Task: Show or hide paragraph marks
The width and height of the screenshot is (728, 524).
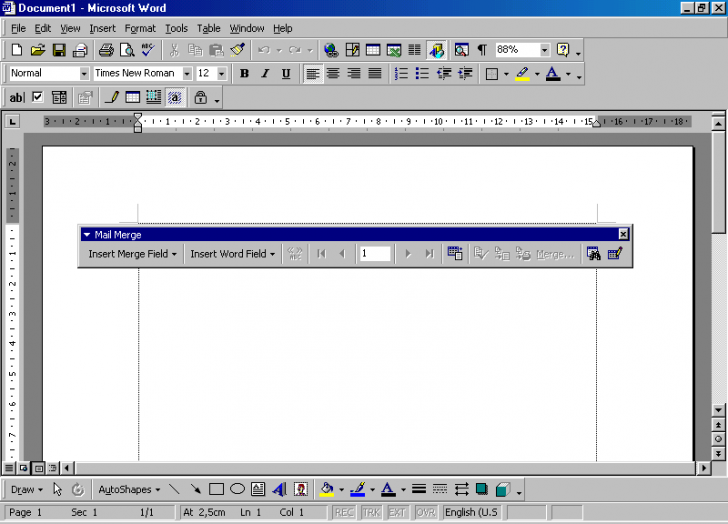Action: click(482, 50)
